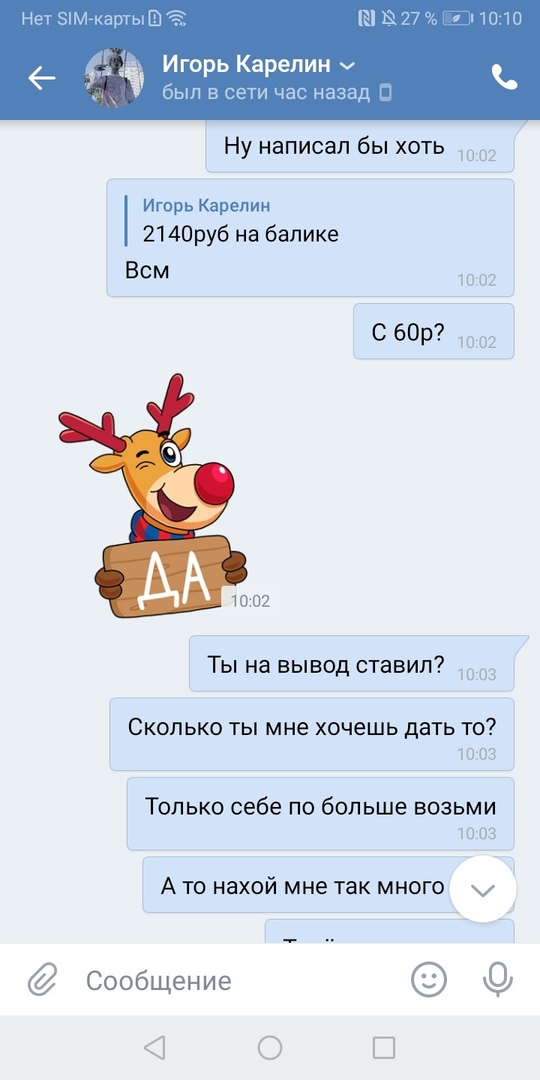Select message 'Сколько ты мне хочешь дать то?'
The image size is (540, 1080).
coord(312,734)
